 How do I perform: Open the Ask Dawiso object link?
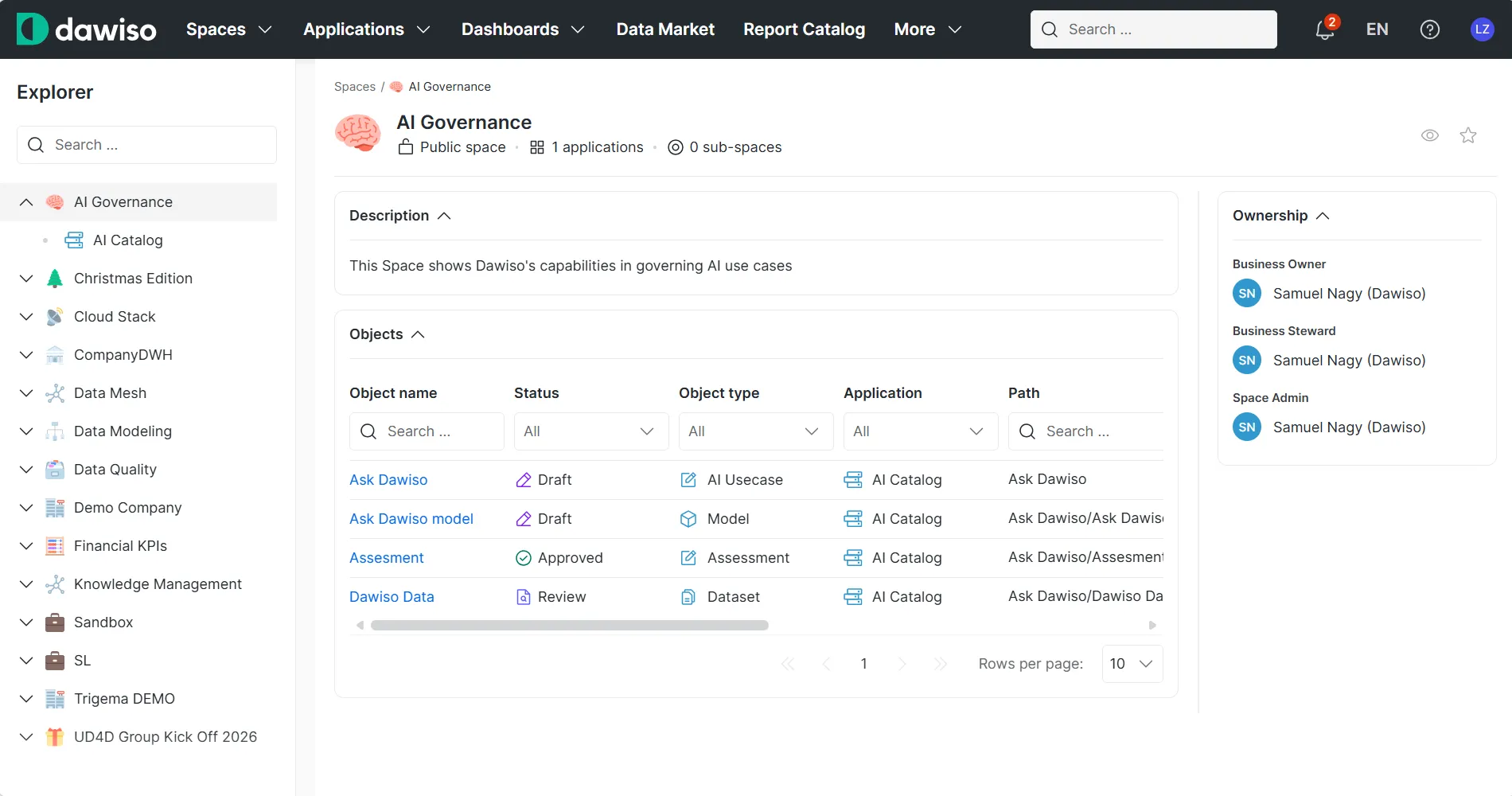coord(388,480)
